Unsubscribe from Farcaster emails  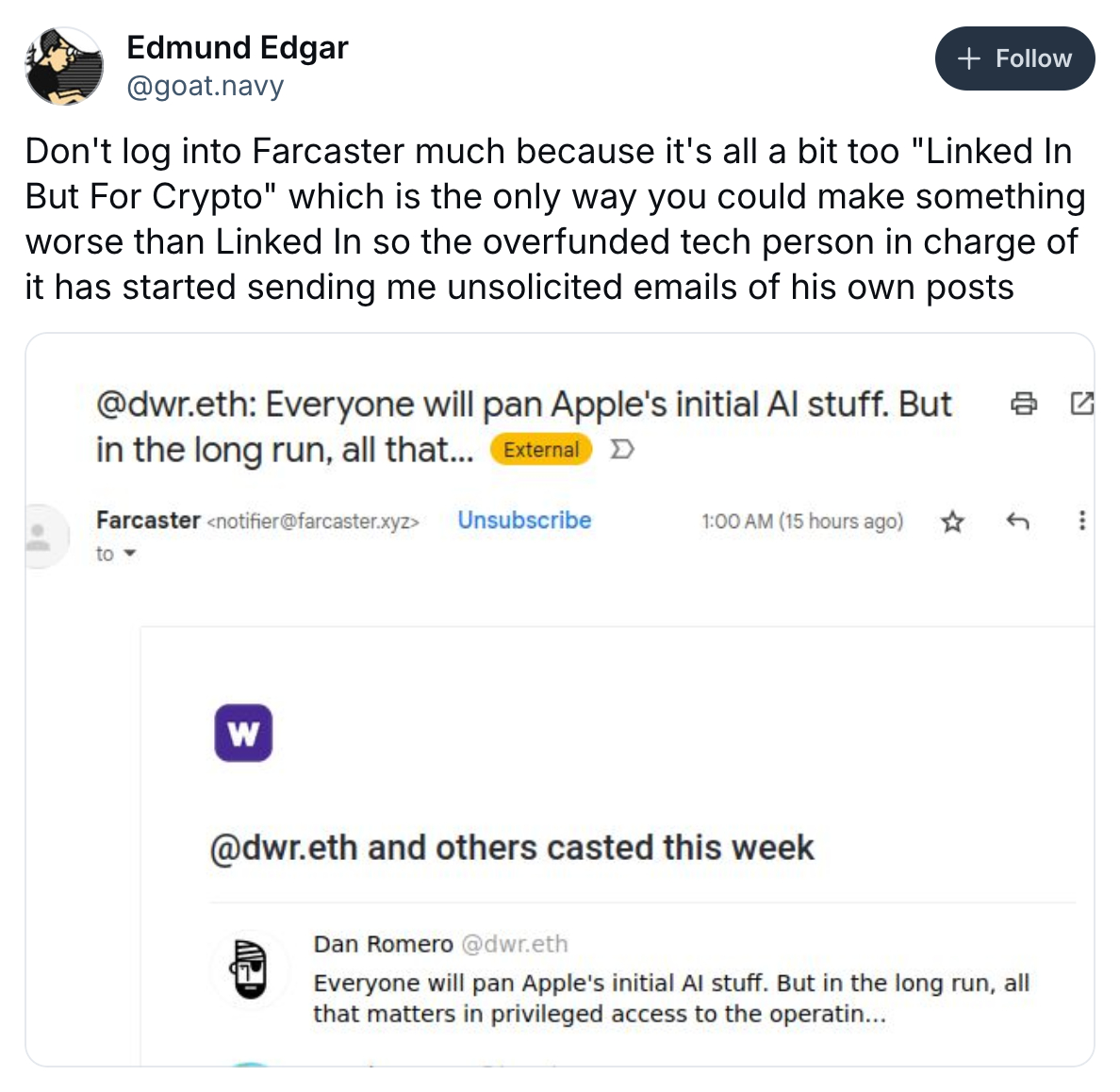[524, 521]
